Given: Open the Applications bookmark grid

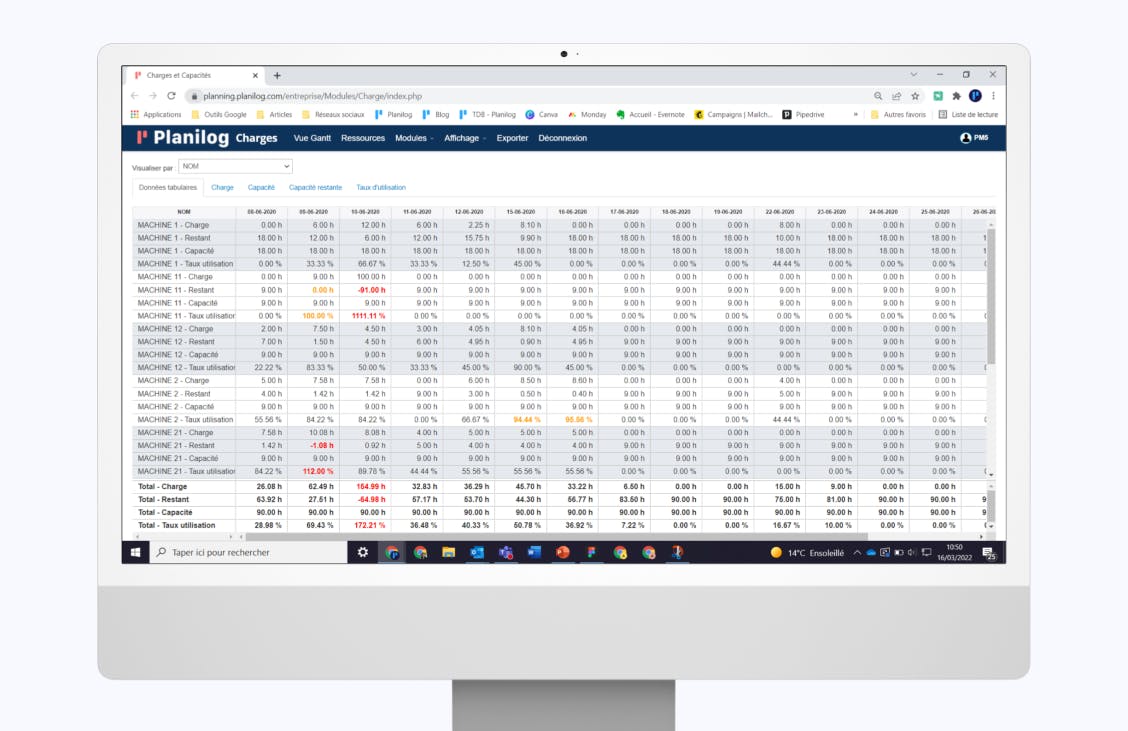Looking at the screenshot, I should [156, 114].
